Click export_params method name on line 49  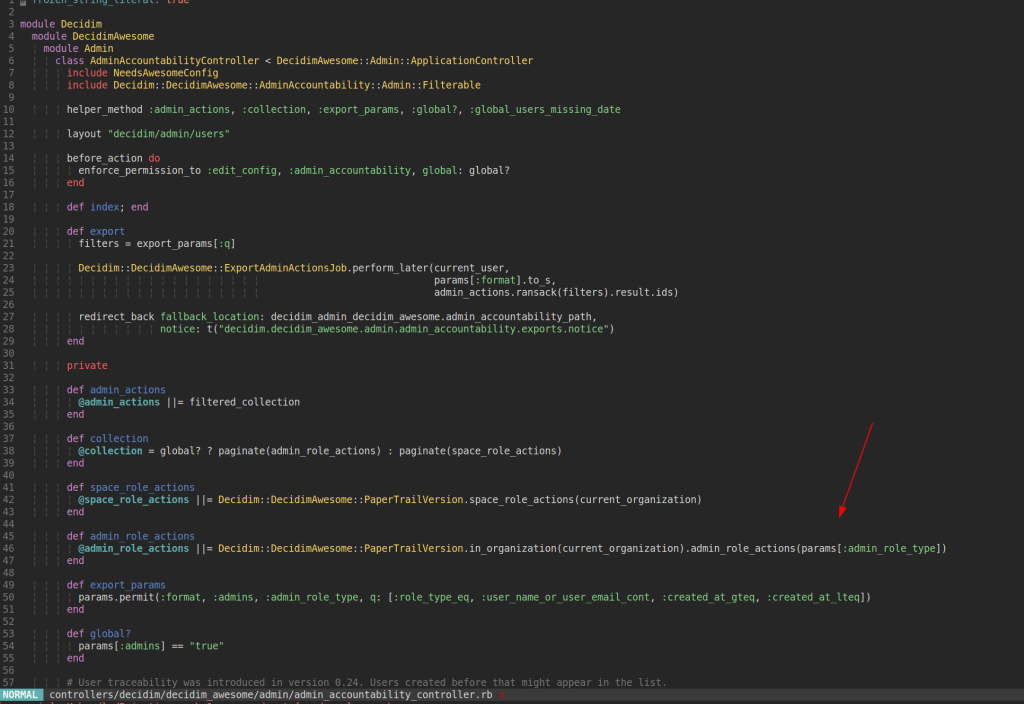point(128,585)
